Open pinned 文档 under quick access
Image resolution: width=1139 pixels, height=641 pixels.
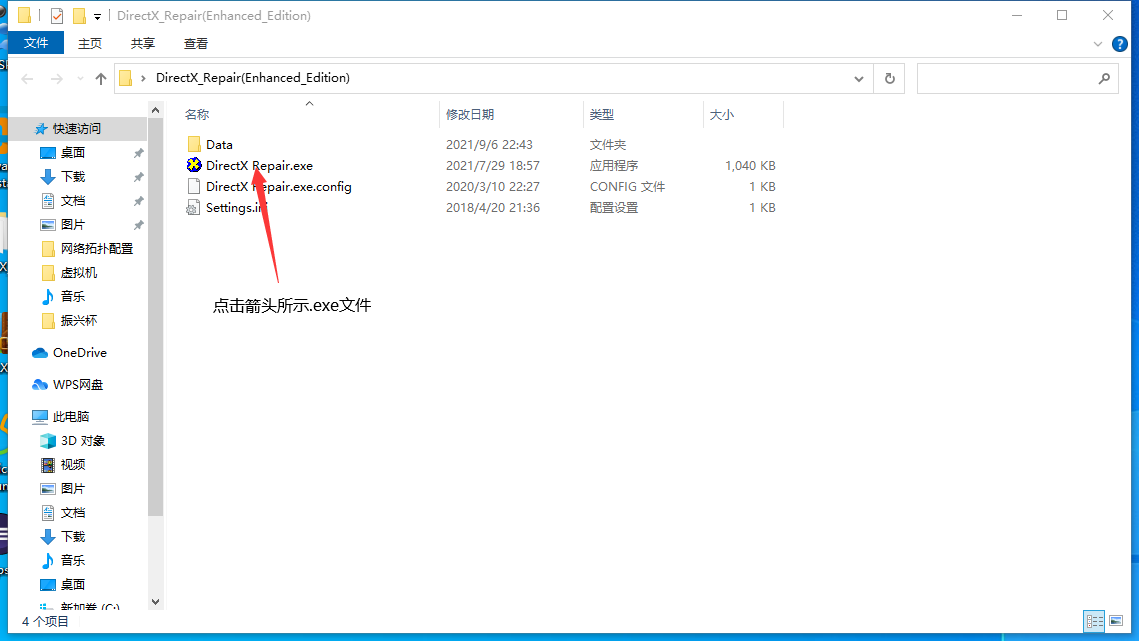pos(73,201)
